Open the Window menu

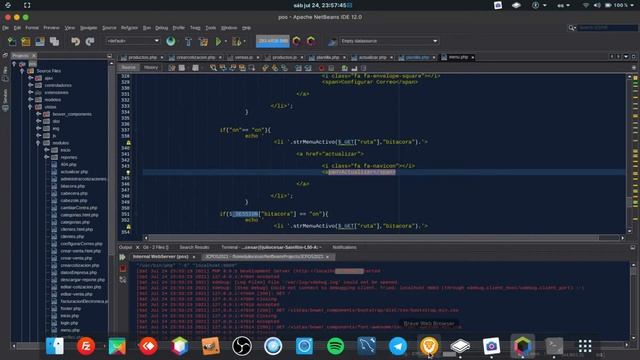pyautogui.click(x=229, y=28)
